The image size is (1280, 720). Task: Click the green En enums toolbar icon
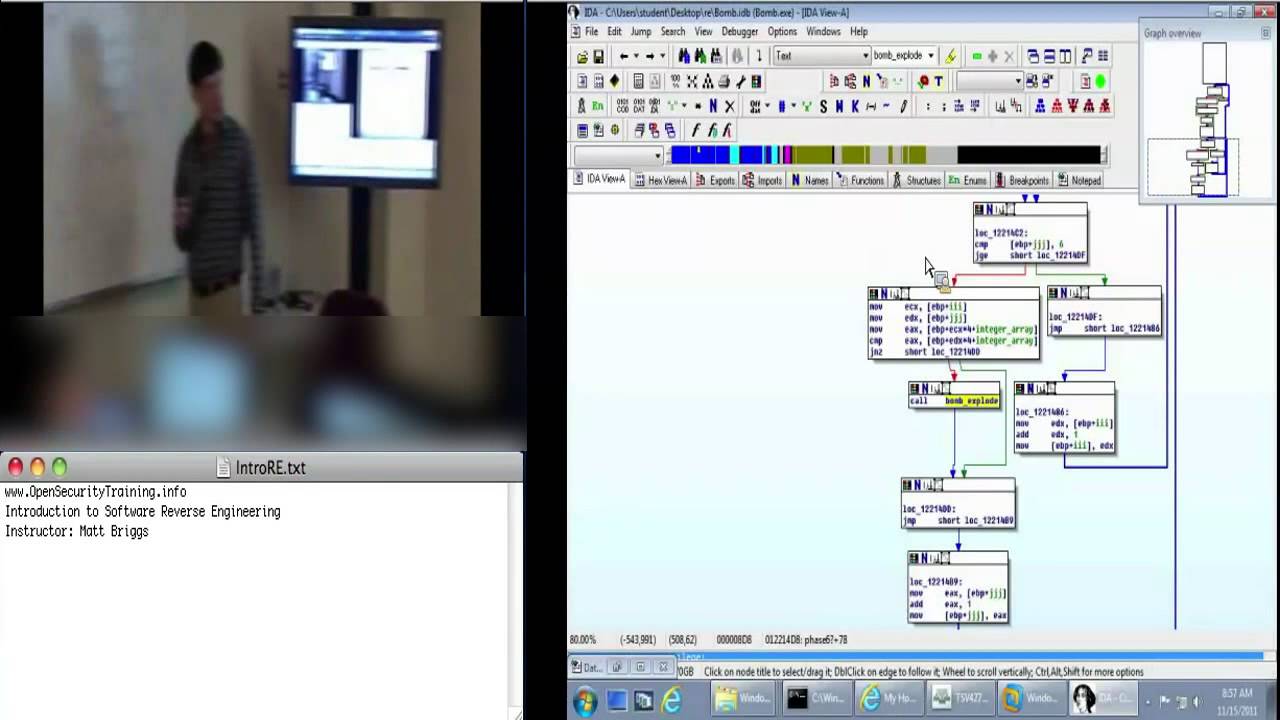(x=598, y=106)
